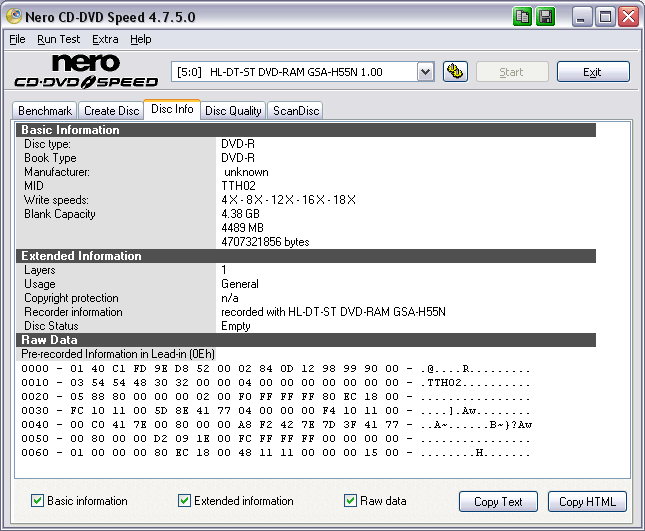Click the Nero CD-DVD Speed logo

[x=86, y=71]
